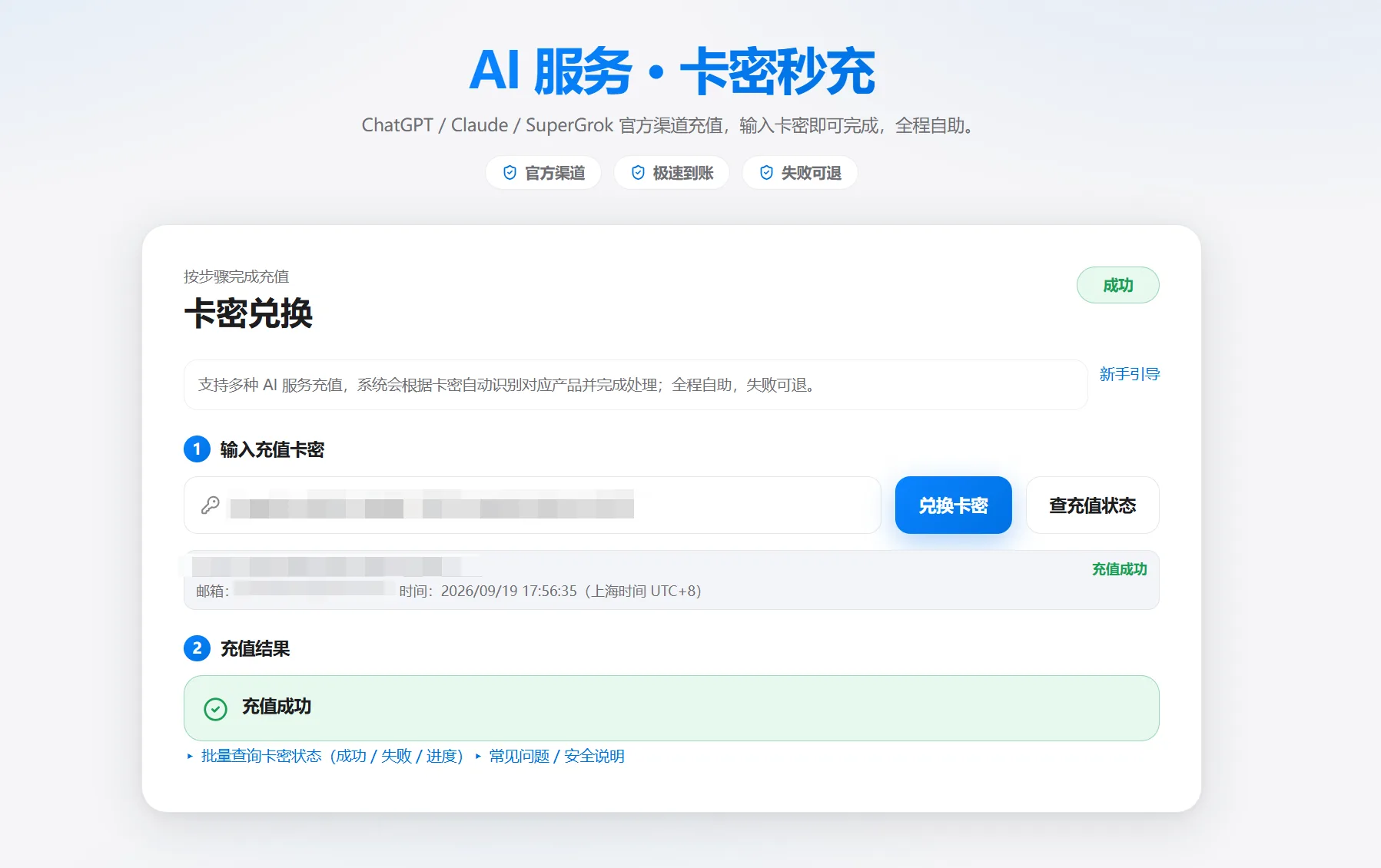Click the 支持多种 AI 服务充值 description box
The width and height of the screenshot is (1381, 868).
tap(636, 385)
